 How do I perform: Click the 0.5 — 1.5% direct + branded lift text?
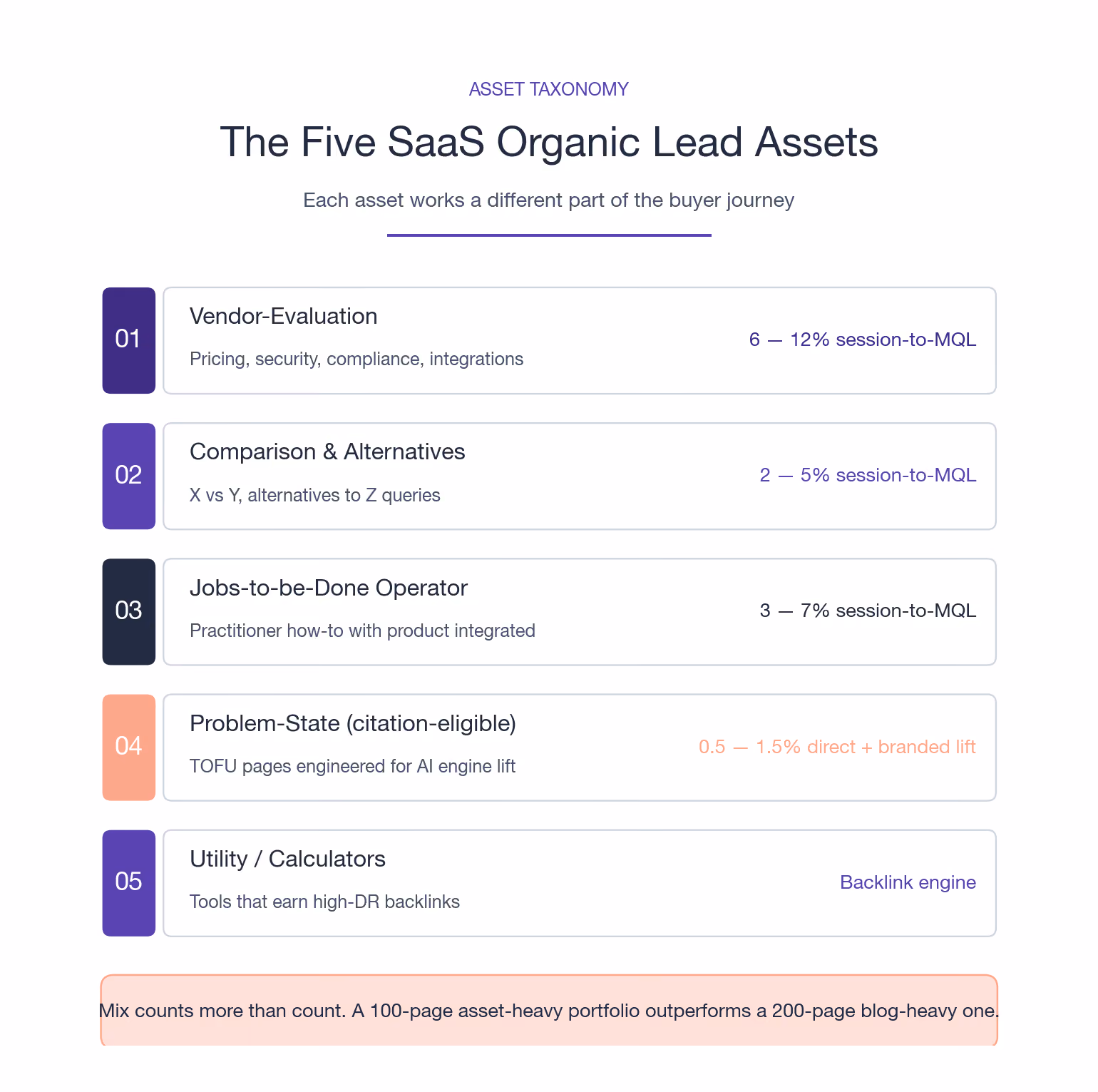click(x=837, y=747)
